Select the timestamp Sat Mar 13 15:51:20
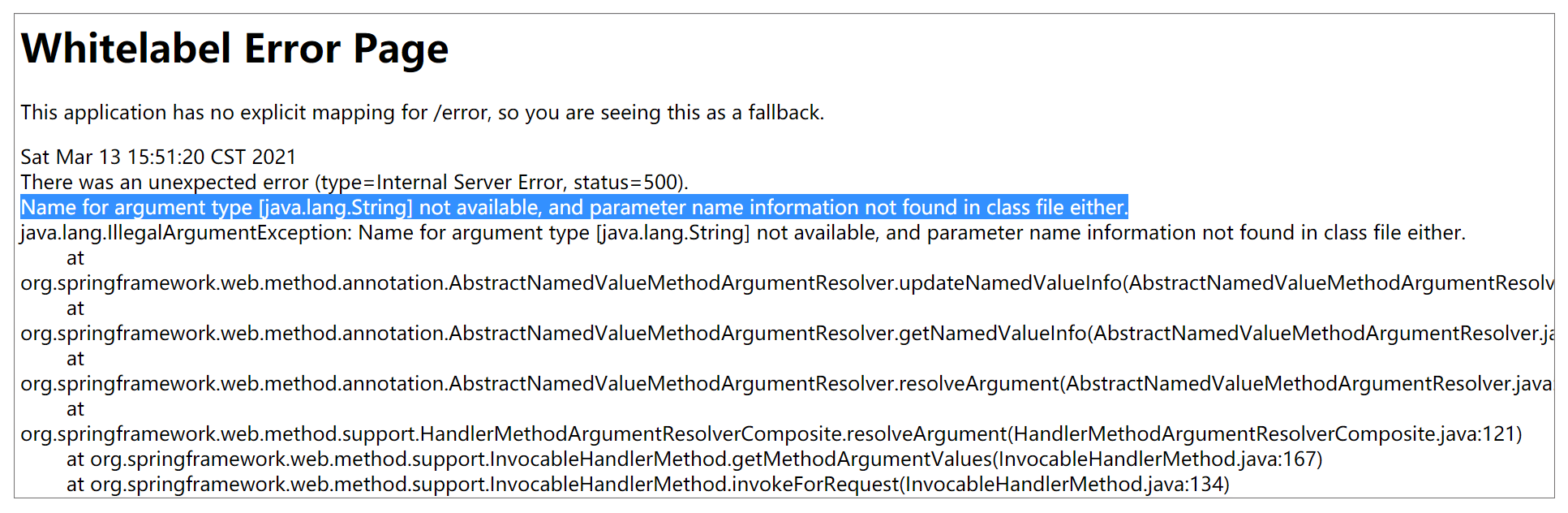Image resolution: width=1568 pixels, height=513 pixels. tap(113, 157)
